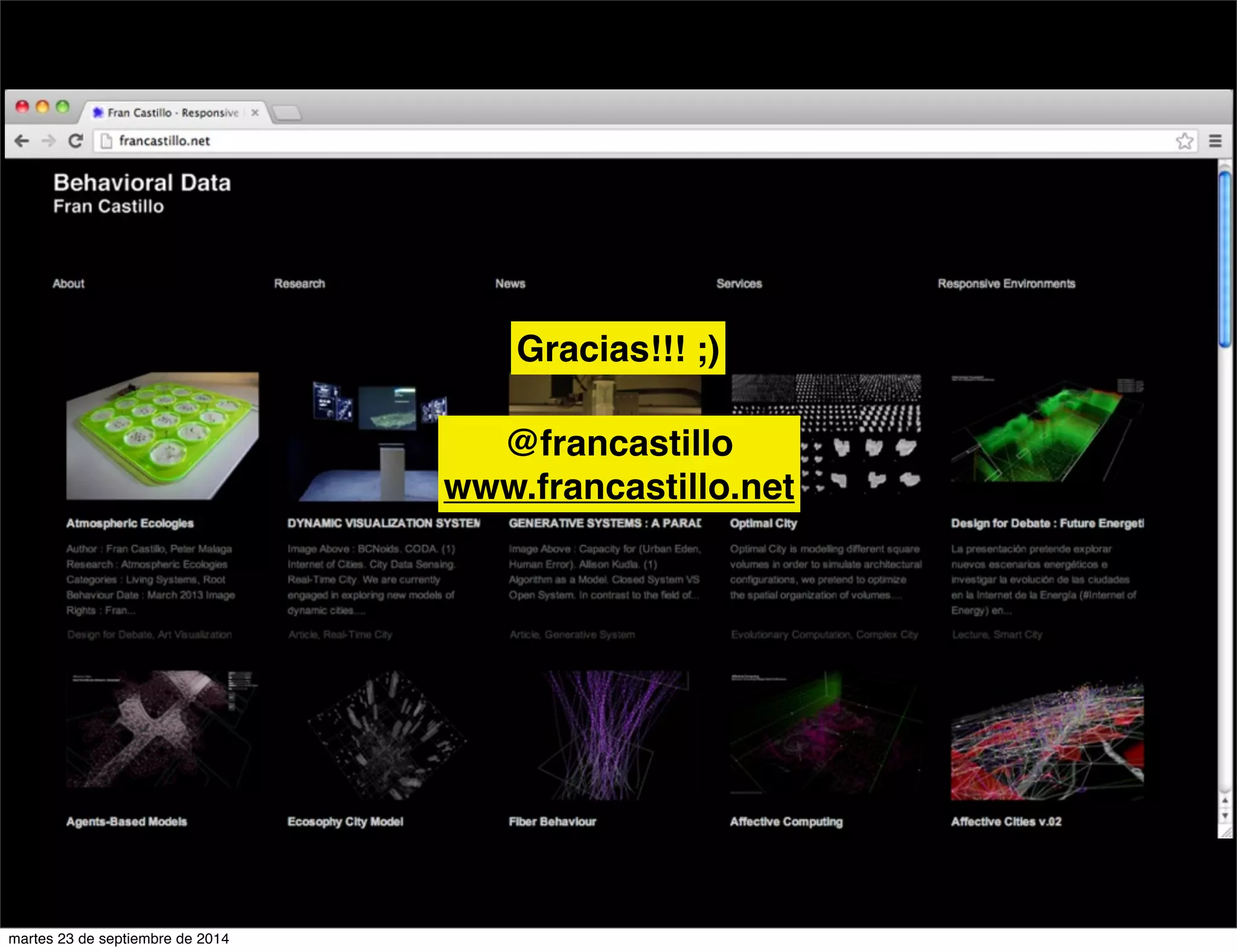Viewport: 1237px width, 952px height.
Task: Open Responsive Environments navigation link
Action: click(x=1006, y=283)
